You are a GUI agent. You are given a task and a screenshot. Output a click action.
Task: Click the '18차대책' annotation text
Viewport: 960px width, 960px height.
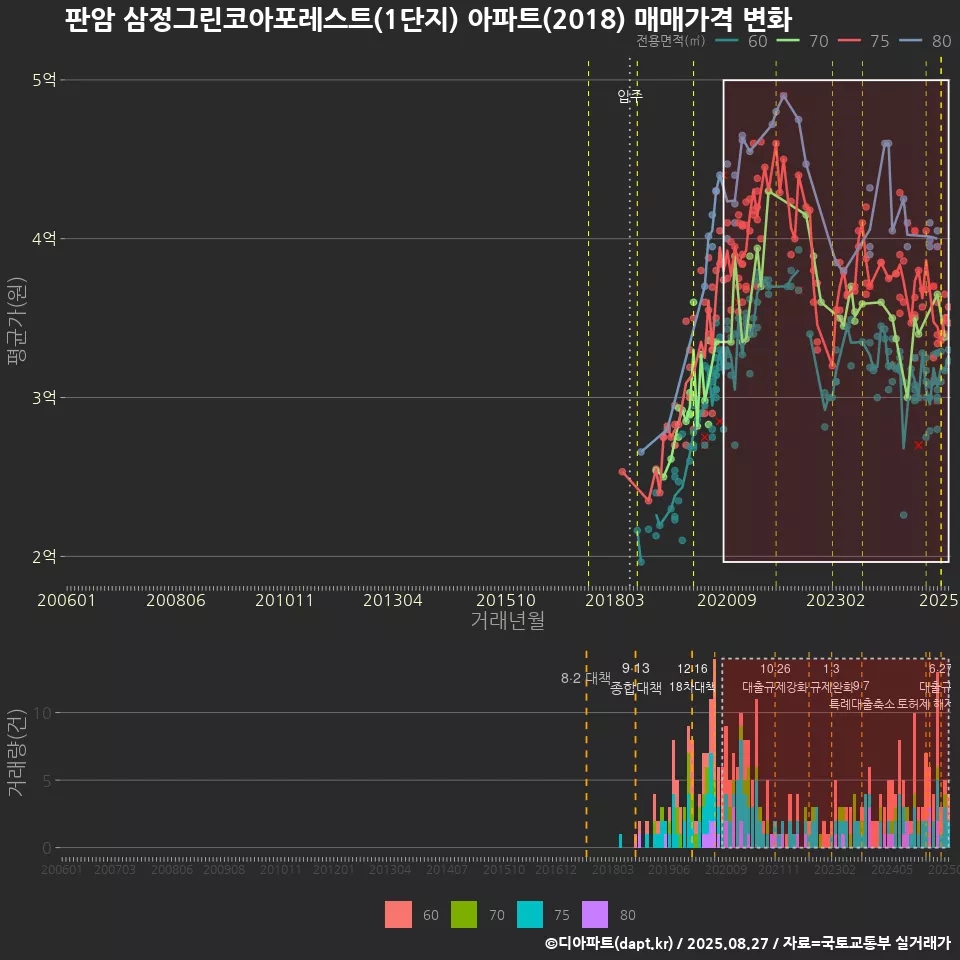click(x=692, y=686)
